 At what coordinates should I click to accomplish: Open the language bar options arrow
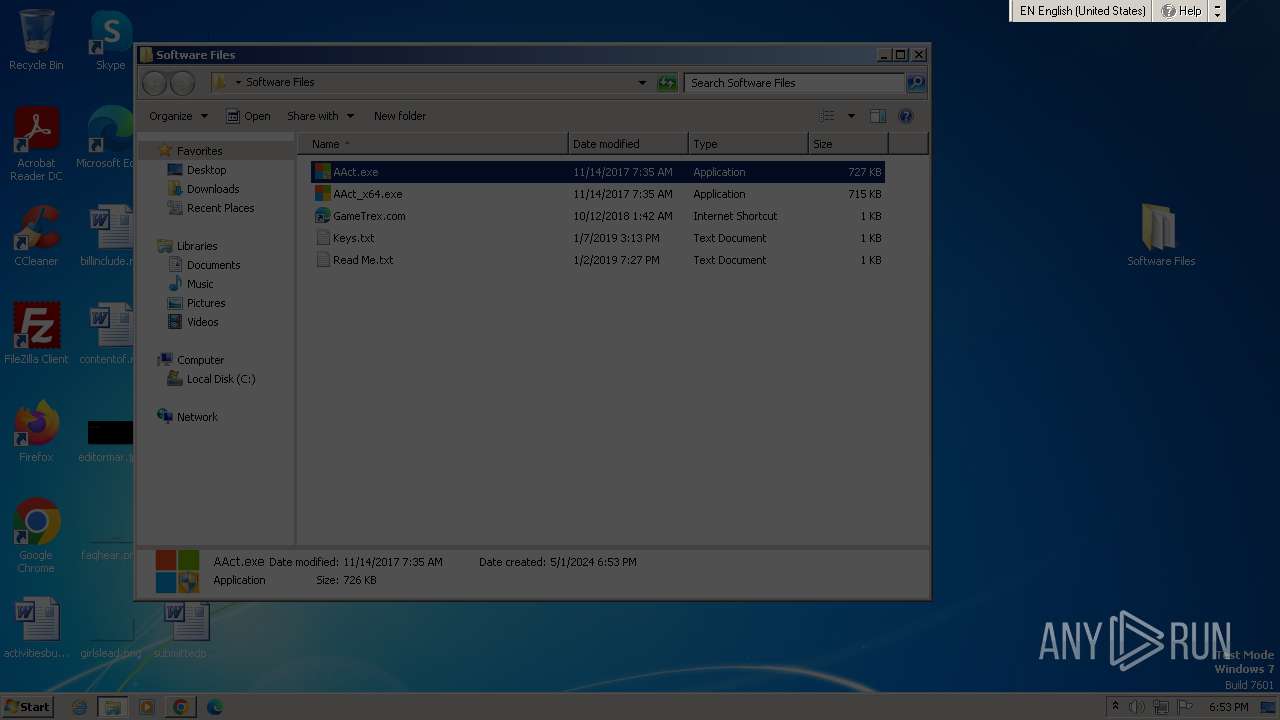(1217, 11)
